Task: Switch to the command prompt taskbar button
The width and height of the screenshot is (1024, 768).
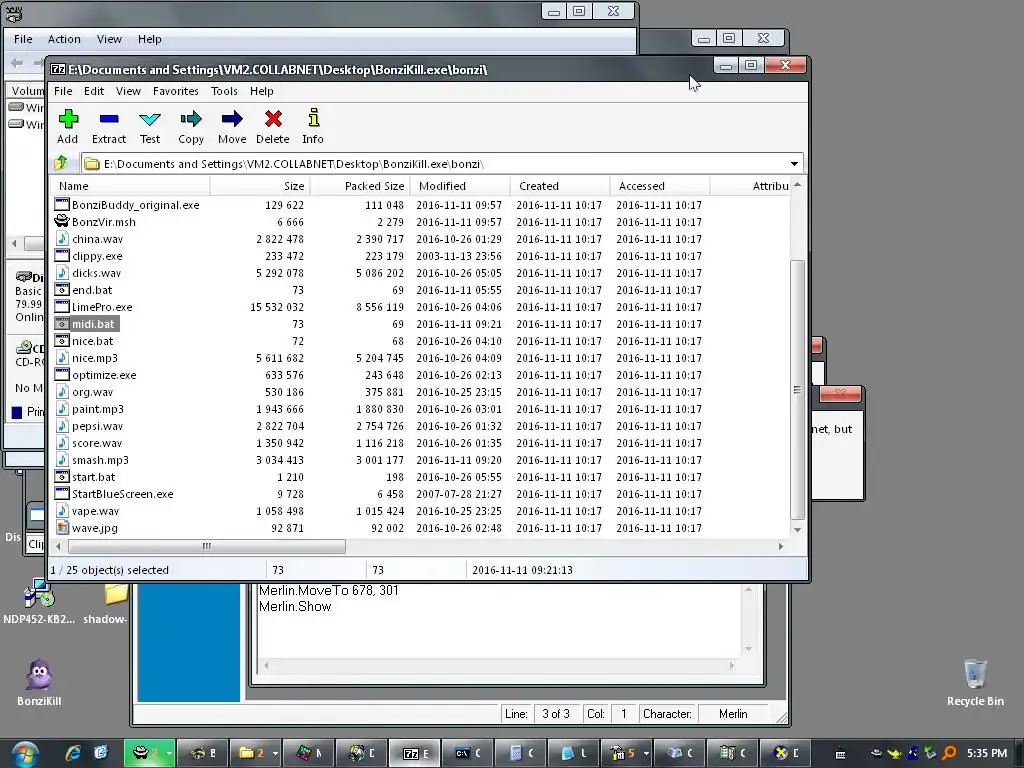Action: [x=468, y=753]
